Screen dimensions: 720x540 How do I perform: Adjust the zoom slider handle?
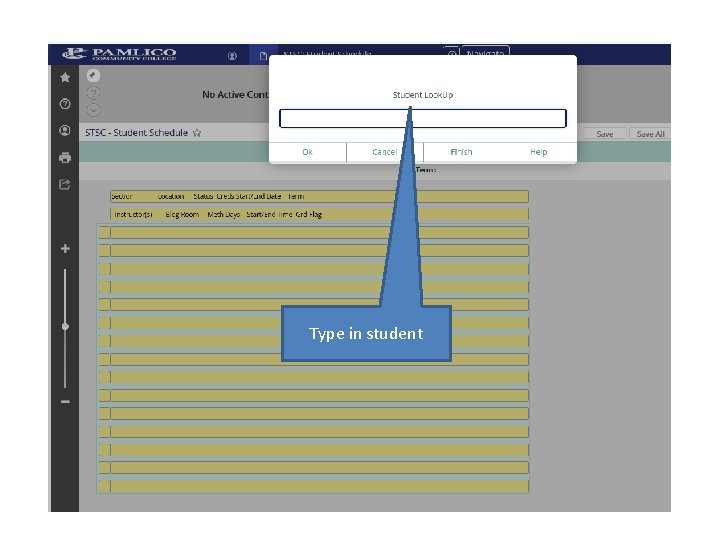65,326
